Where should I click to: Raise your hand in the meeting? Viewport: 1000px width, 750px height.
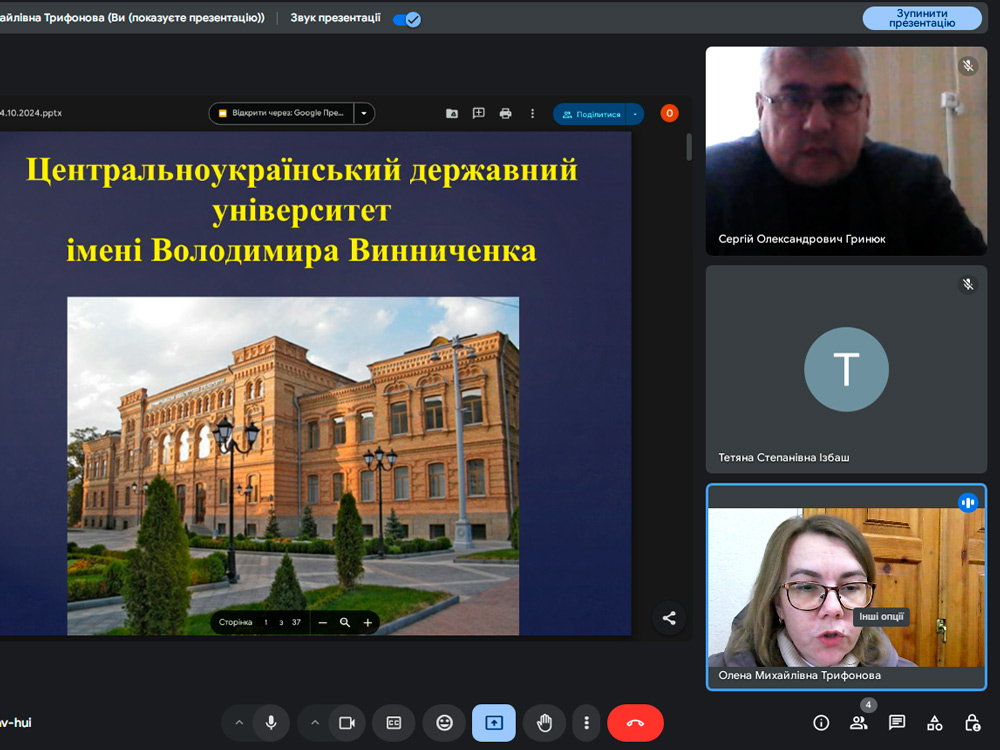(x=544, y=722)
